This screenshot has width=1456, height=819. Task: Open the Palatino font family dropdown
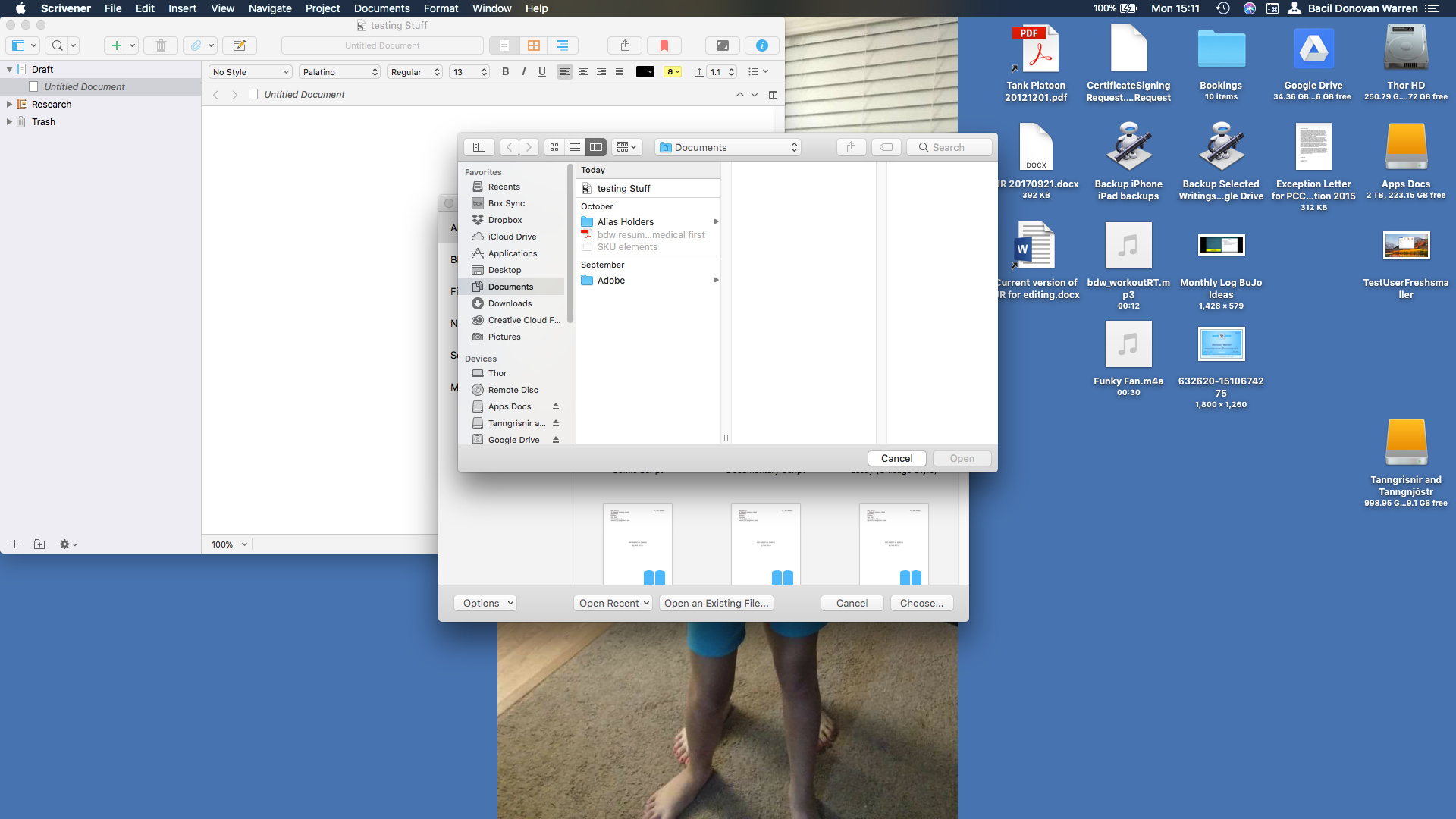[x=340, y=72]
